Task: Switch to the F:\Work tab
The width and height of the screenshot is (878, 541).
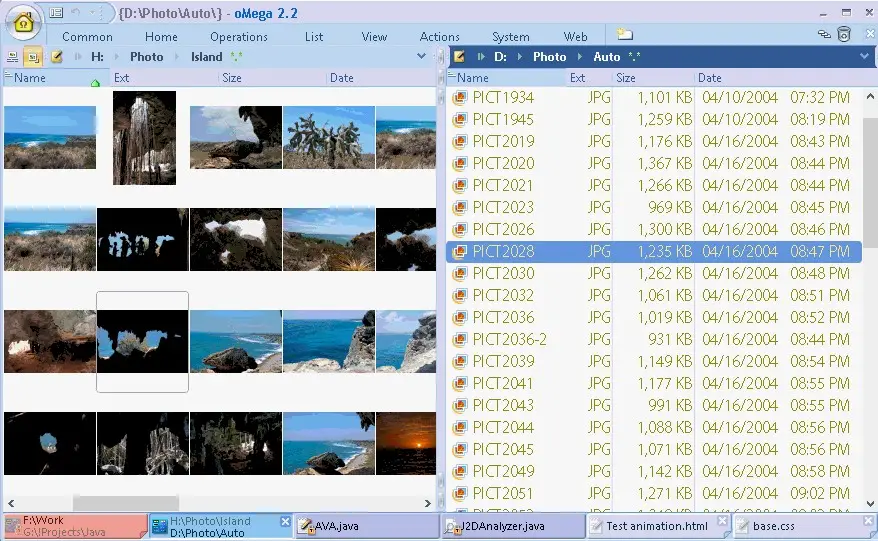Action: point(75,526)
